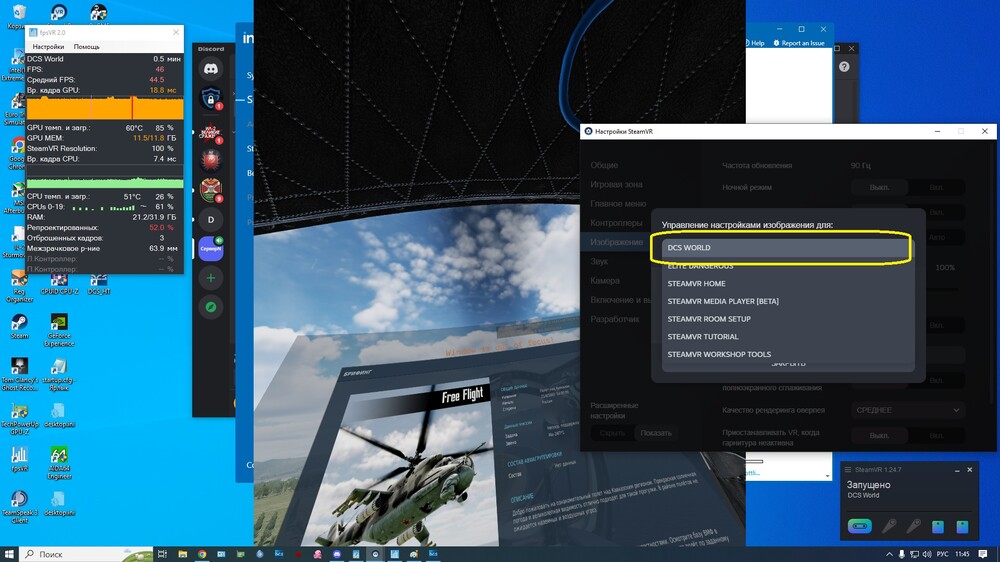
Task: Open TechPowerUp GPU-Z desktop shortcut
Action: click(x=20, y=418)
